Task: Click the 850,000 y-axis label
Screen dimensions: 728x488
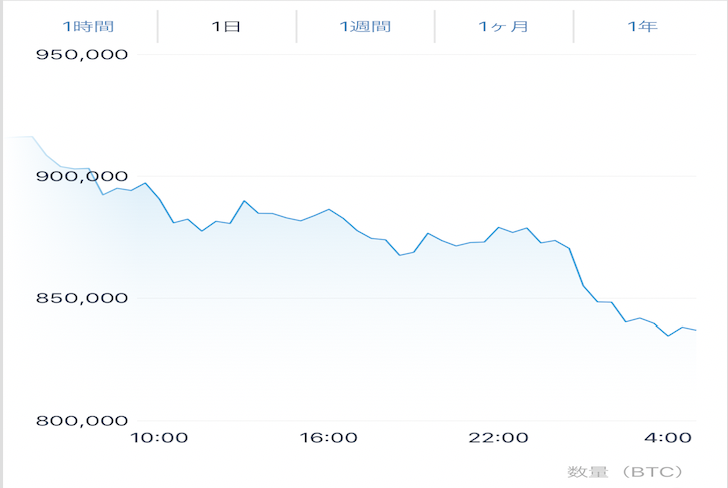Action: (82, 298)
